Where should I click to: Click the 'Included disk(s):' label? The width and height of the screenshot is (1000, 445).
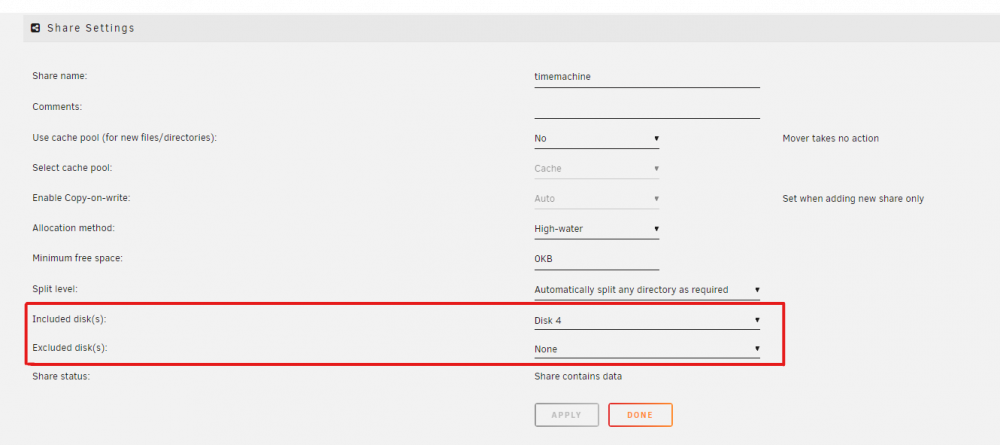[69, 319]
